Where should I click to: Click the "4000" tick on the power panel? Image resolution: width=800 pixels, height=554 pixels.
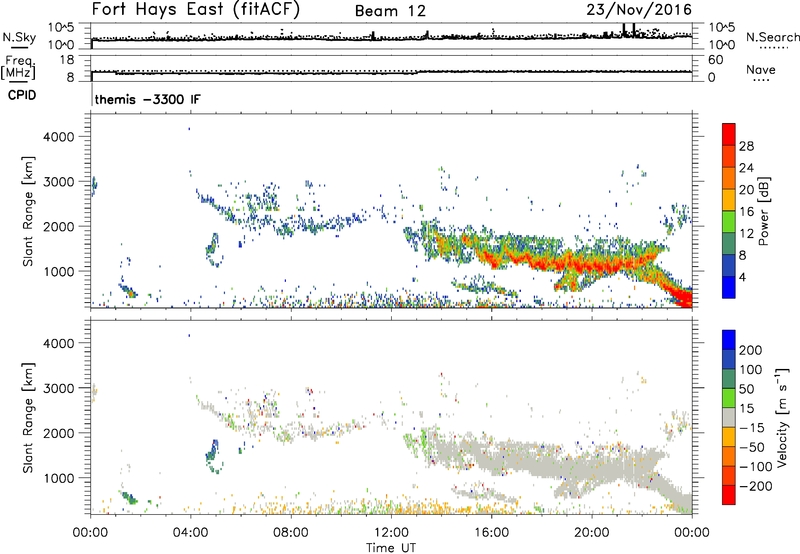tap(59, 137)
